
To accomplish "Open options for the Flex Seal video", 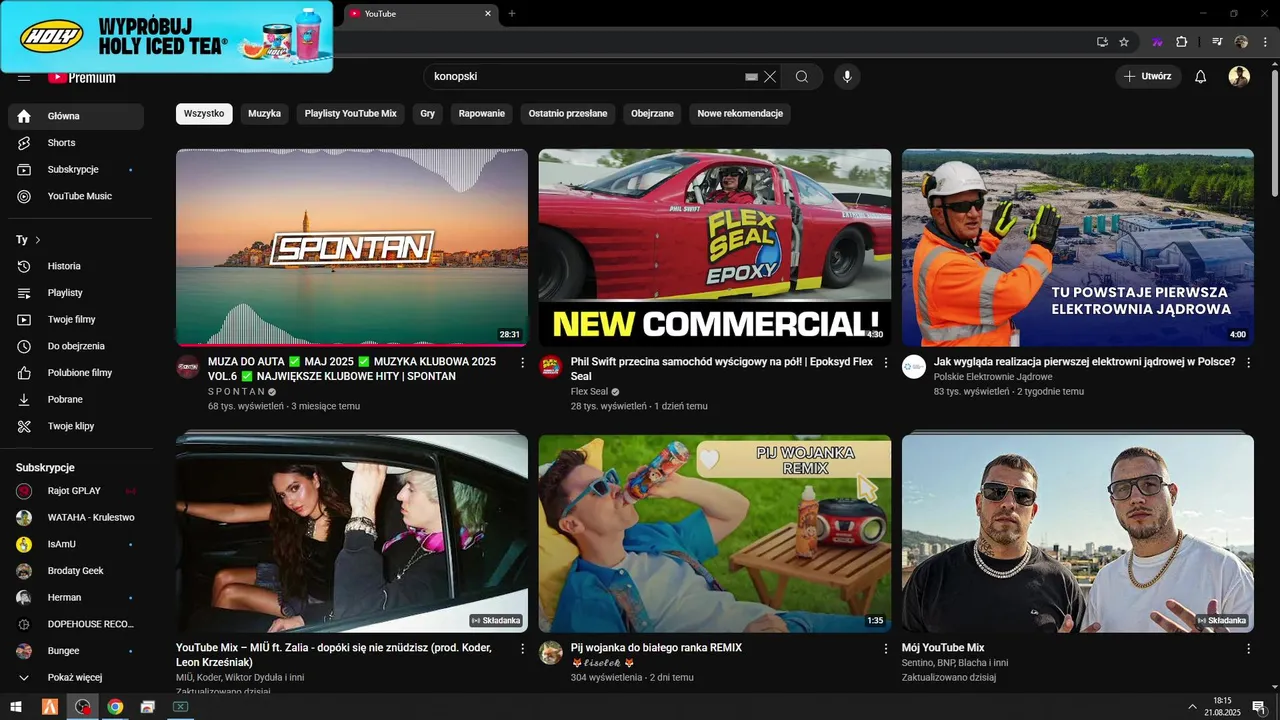I will pos(885,362).
